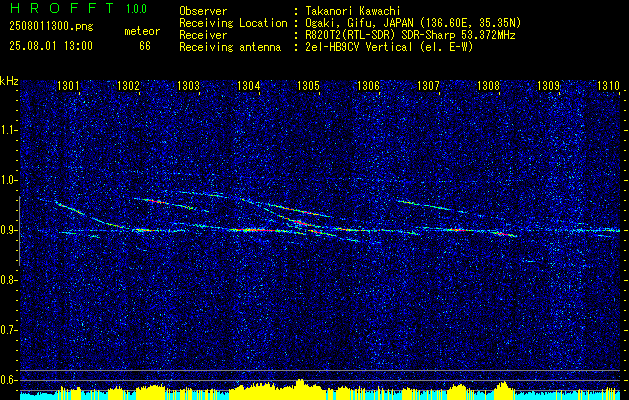Click the 1304 time marker
629x400 pixels.
click(x=248, y=85)
